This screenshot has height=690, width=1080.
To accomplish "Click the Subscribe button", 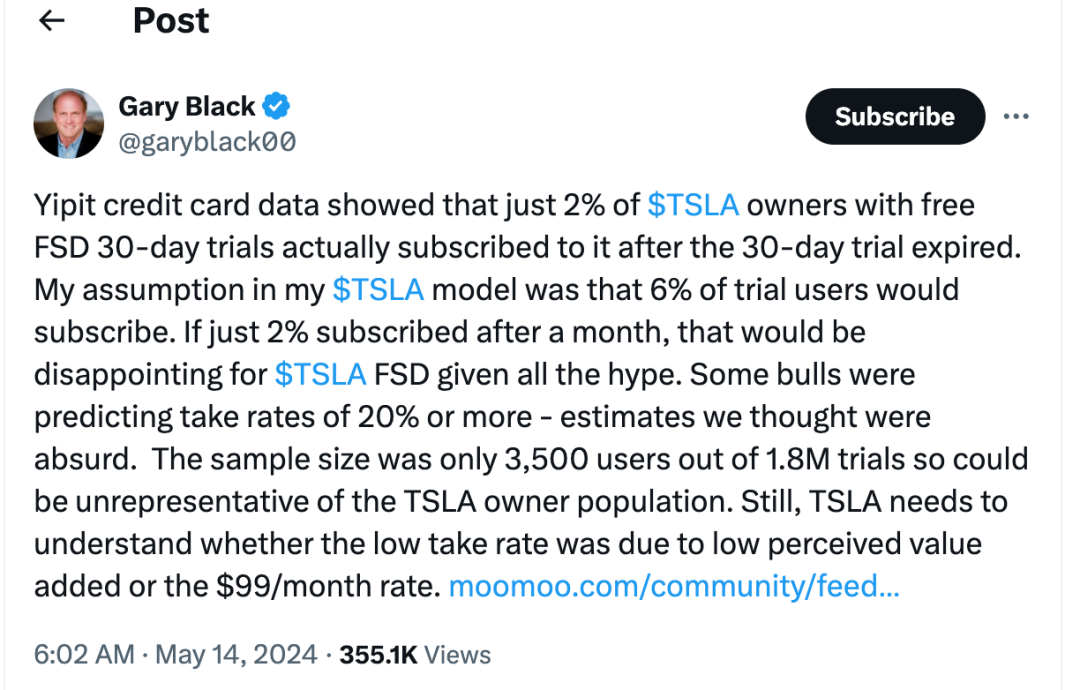I will (894, 117).
